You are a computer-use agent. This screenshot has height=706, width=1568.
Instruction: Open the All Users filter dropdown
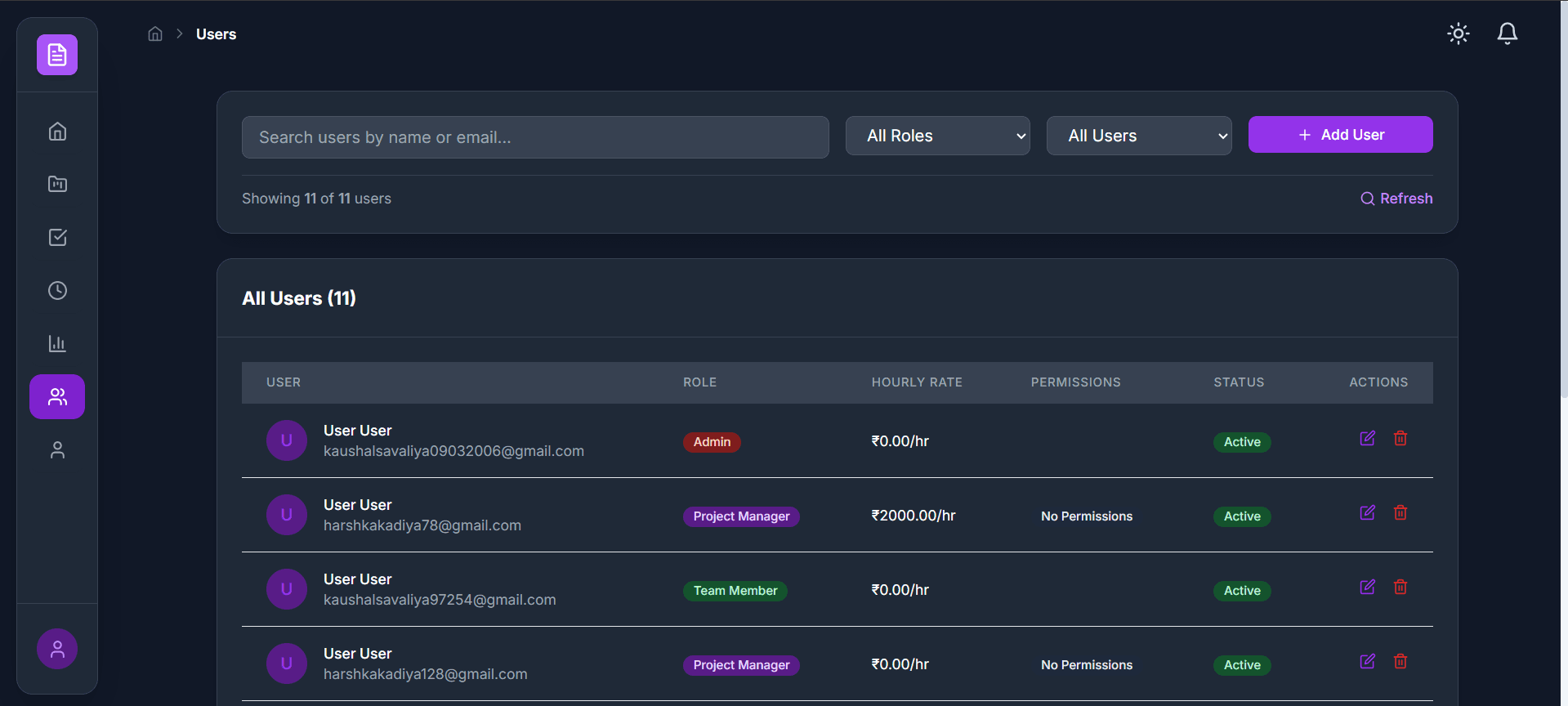1139,136
